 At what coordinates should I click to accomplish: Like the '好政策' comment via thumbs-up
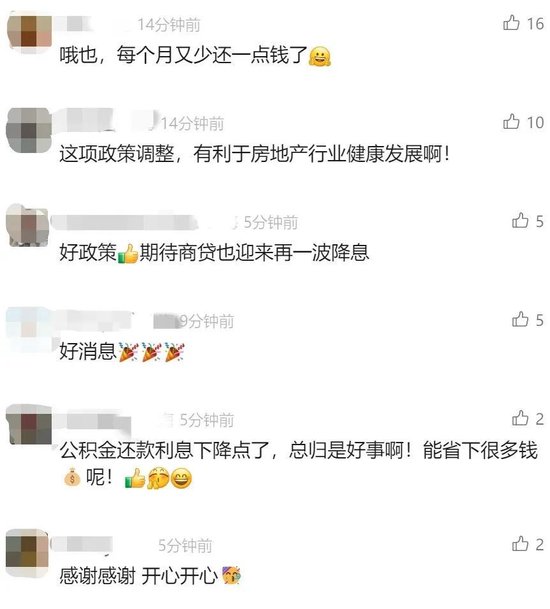click(520, 220)
